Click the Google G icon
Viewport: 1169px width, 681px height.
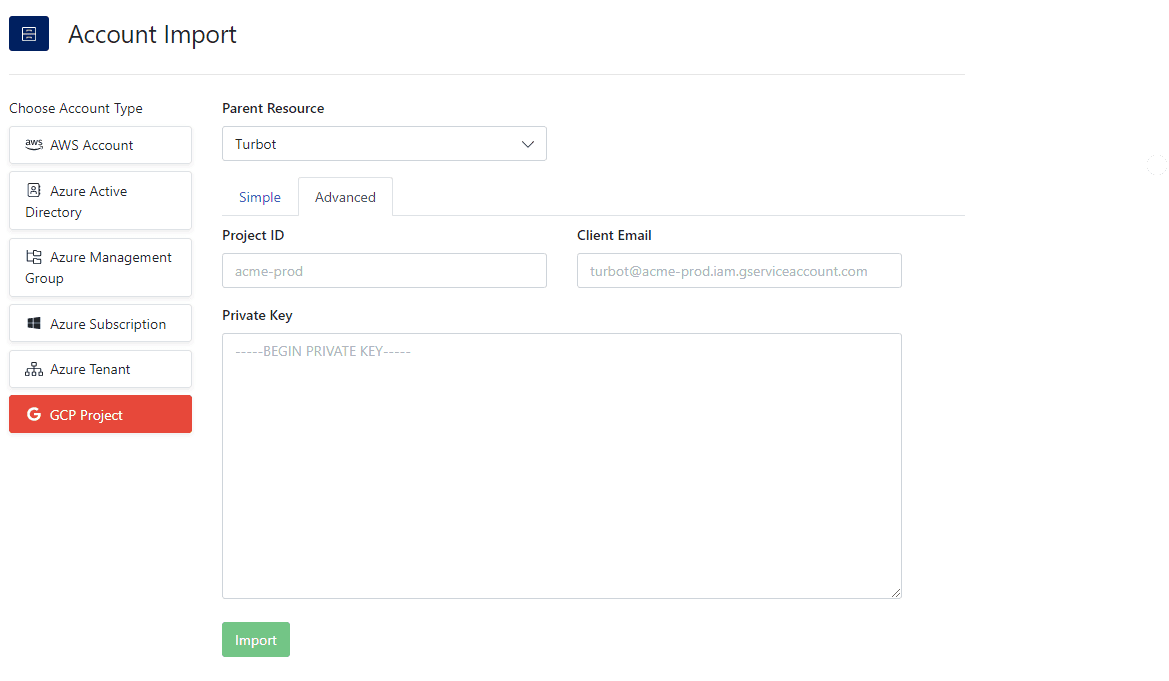[x=34, y=414]
